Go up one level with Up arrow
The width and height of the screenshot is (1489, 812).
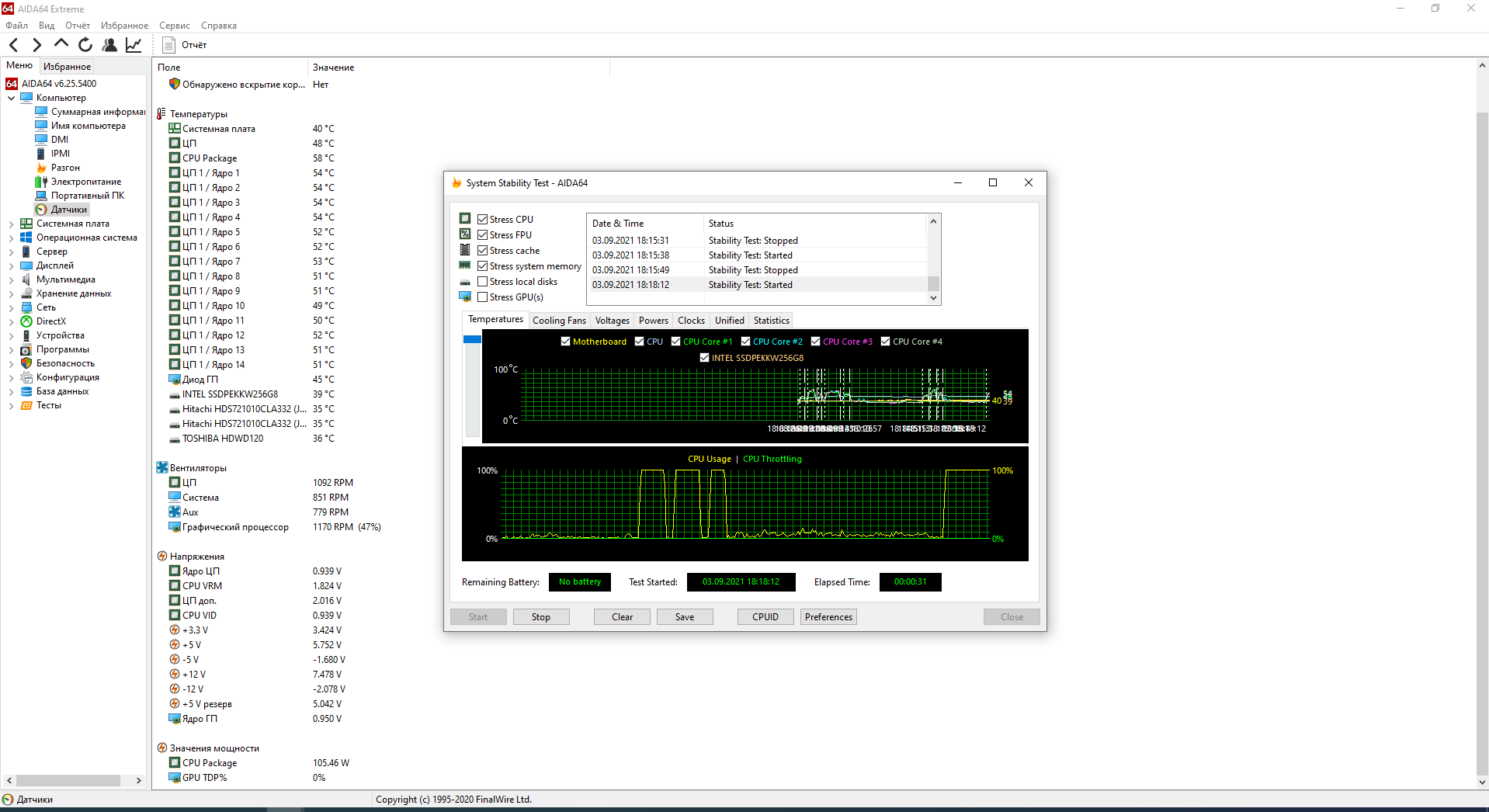[x=61, y=44]
